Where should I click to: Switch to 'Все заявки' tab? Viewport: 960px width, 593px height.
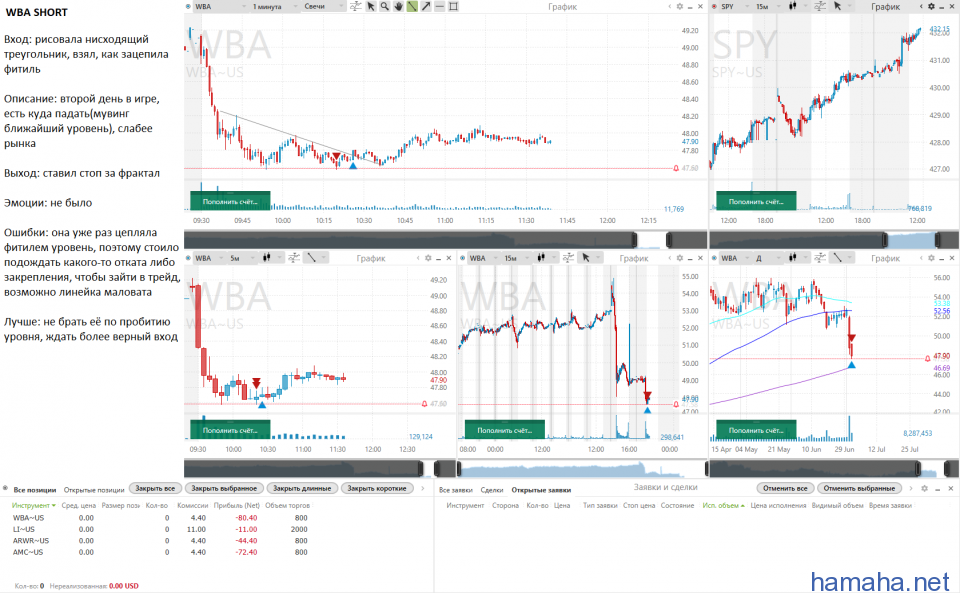[456, 490]
